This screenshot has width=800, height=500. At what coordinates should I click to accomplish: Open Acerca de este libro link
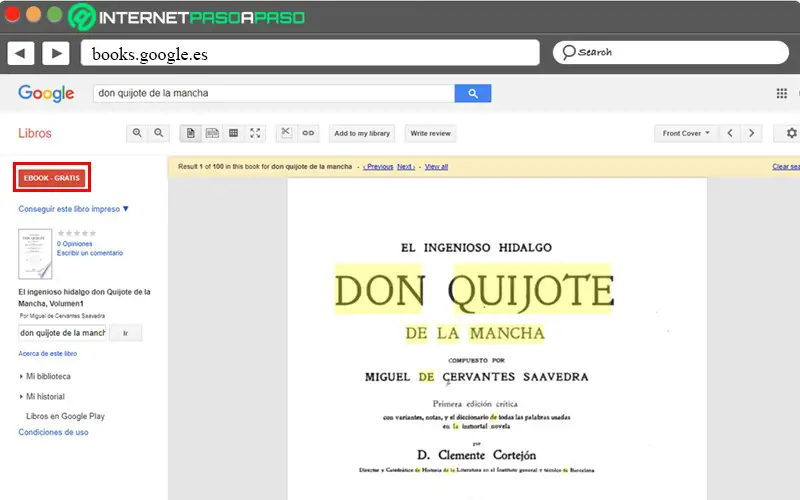pyautogui.click(x=47, y=353)
